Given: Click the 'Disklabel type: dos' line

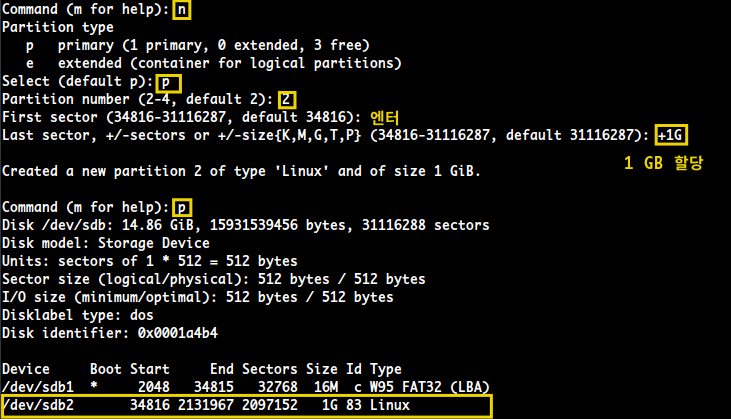Looking at the screenshot, I should point(77,316).
